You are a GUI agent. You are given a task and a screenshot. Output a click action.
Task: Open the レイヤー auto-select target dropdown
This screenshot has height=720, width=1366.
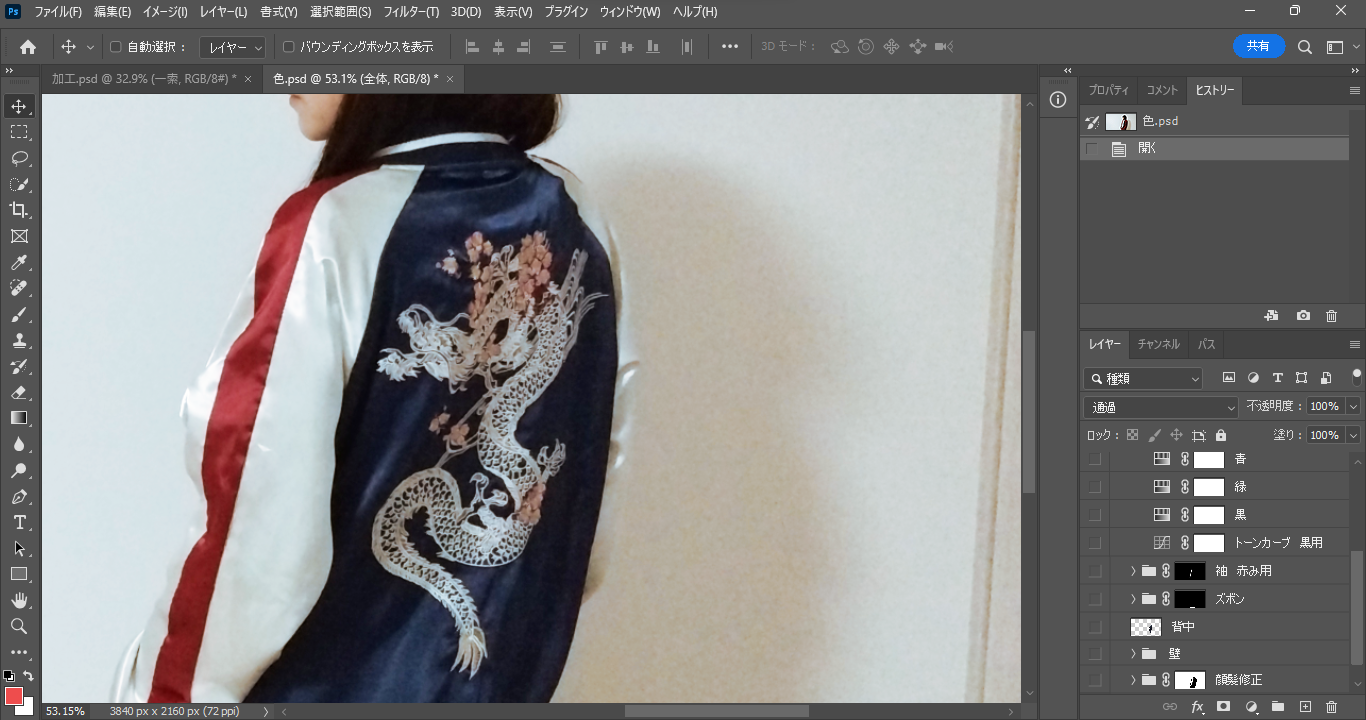click(232, 47)
